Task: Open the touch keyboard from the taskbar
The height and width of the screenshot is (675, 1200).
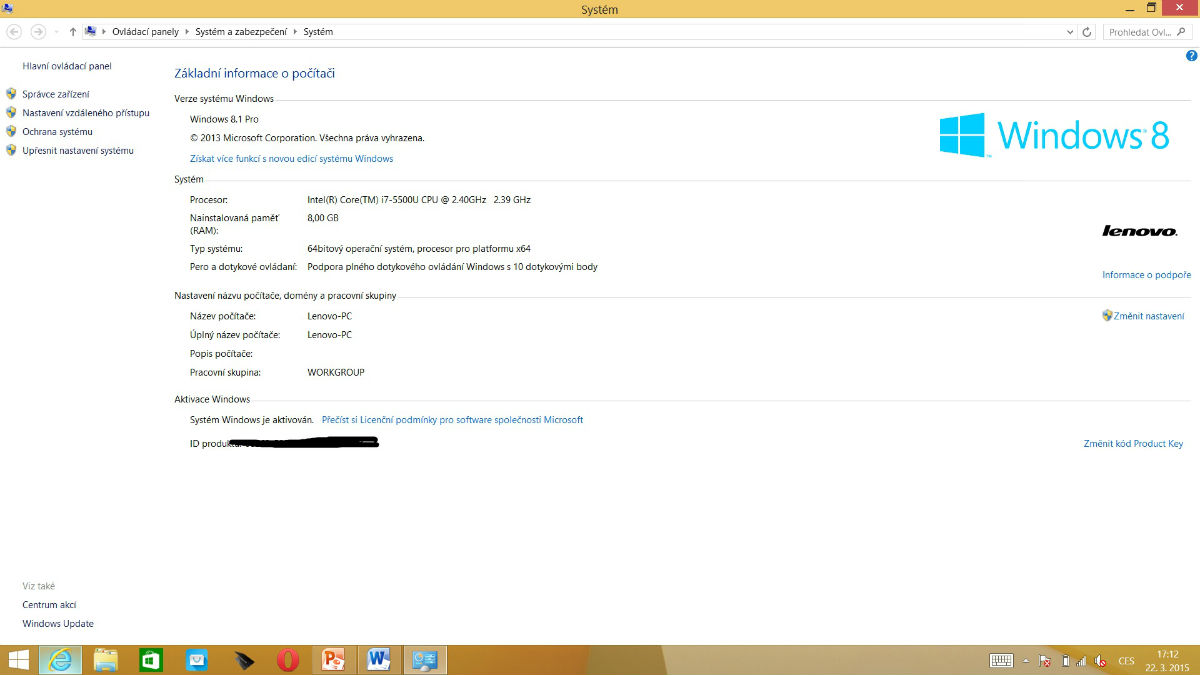Action: pyautogui.click(x=1001, y=660)
